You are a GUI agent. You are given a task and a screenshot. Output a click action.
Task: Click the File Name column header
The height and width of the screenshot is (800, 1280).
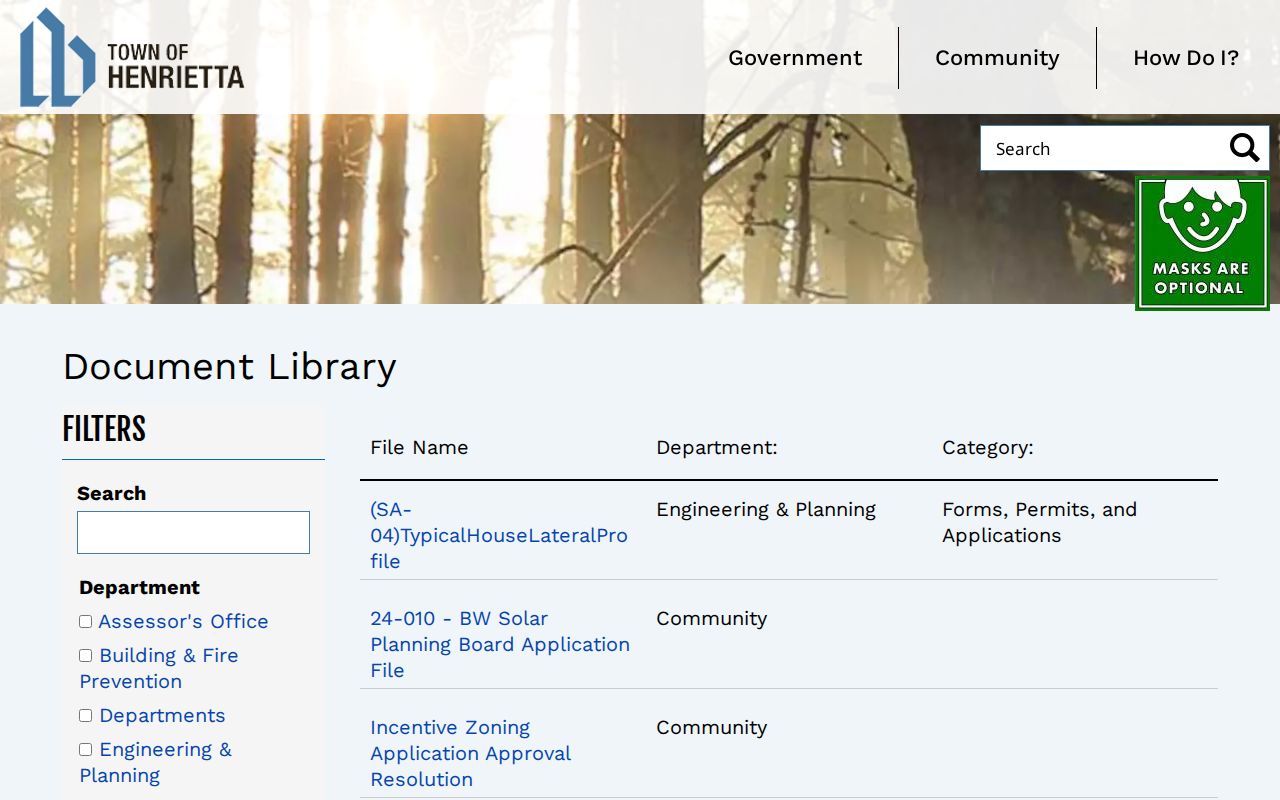[419, 447]
